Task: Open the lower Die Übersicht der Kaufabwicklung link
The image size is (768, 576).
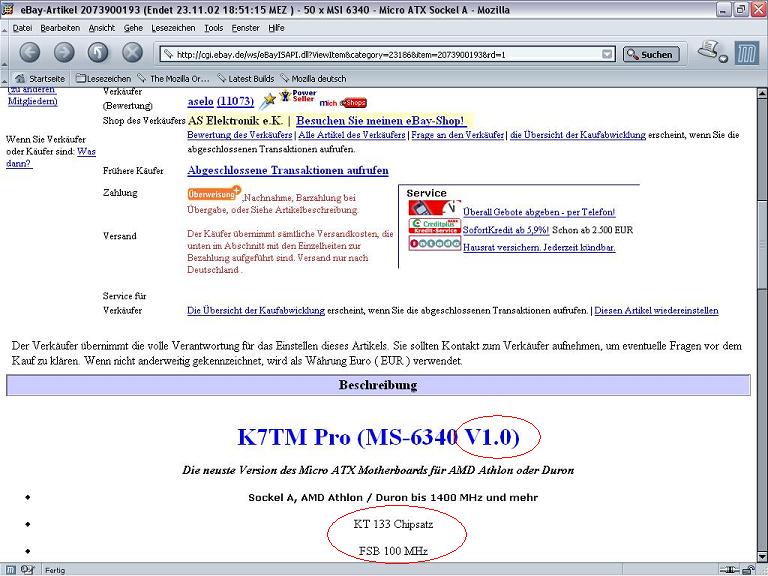Action: click(x=256, y=311)
